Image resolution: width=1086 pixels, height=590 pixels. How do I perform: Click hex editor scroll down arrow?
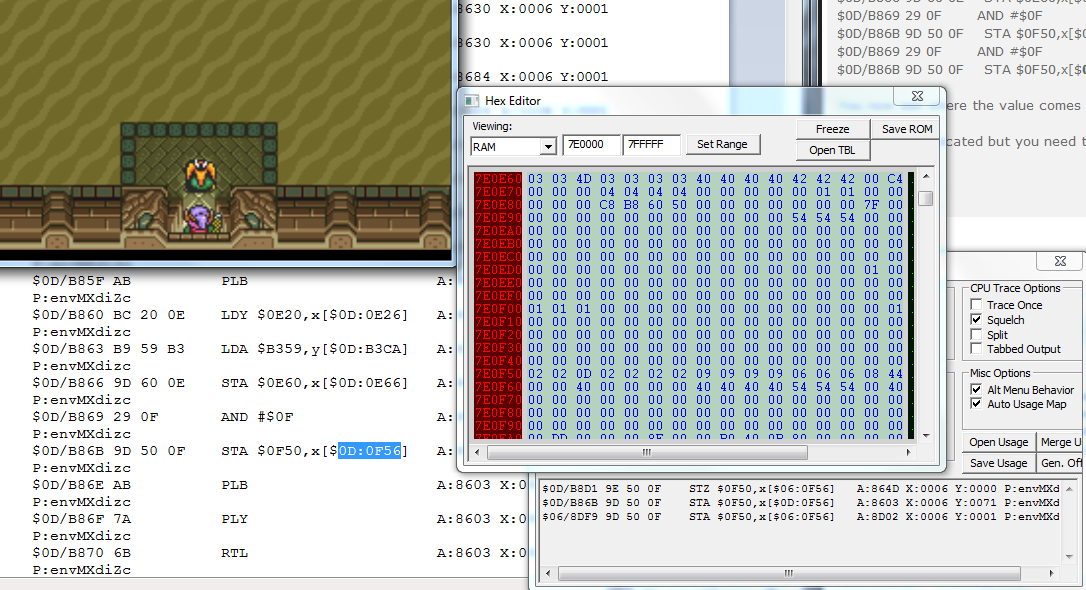(x=926, y=436)
